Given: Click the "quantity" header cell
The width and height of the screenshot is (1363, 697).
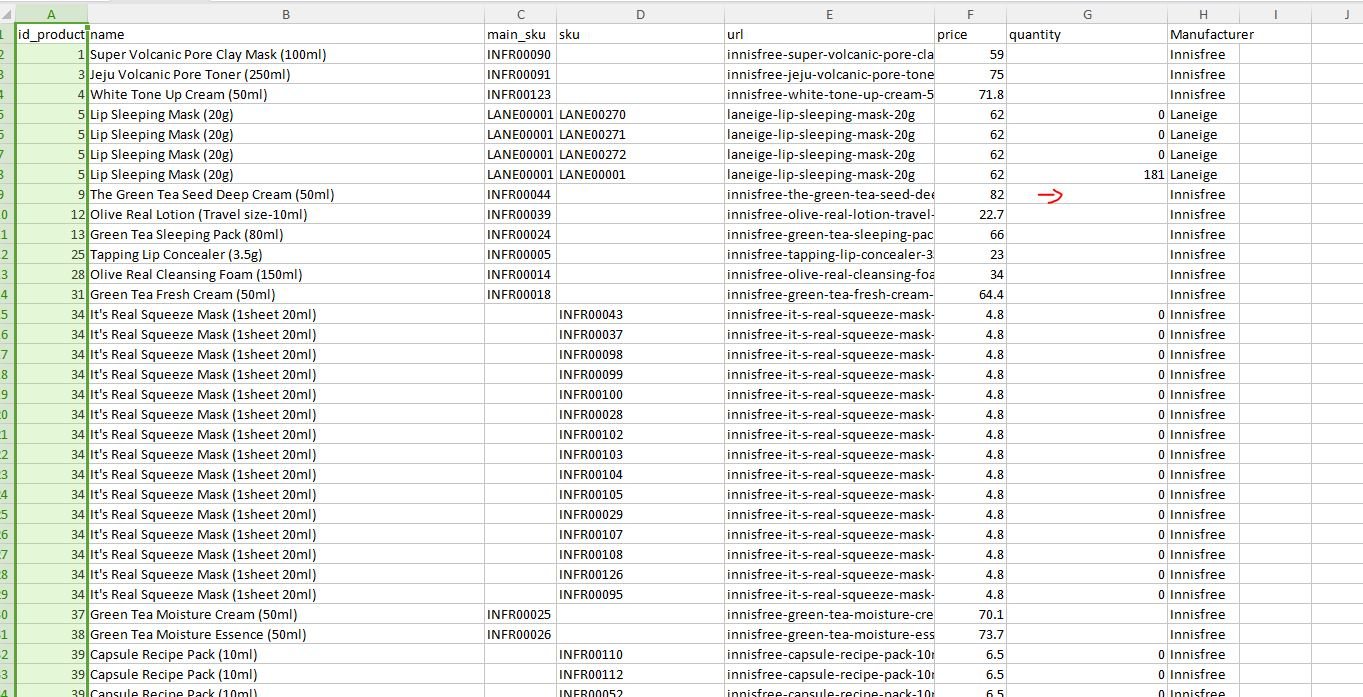Looking at the screenshot, I should tap(1087, 34).
